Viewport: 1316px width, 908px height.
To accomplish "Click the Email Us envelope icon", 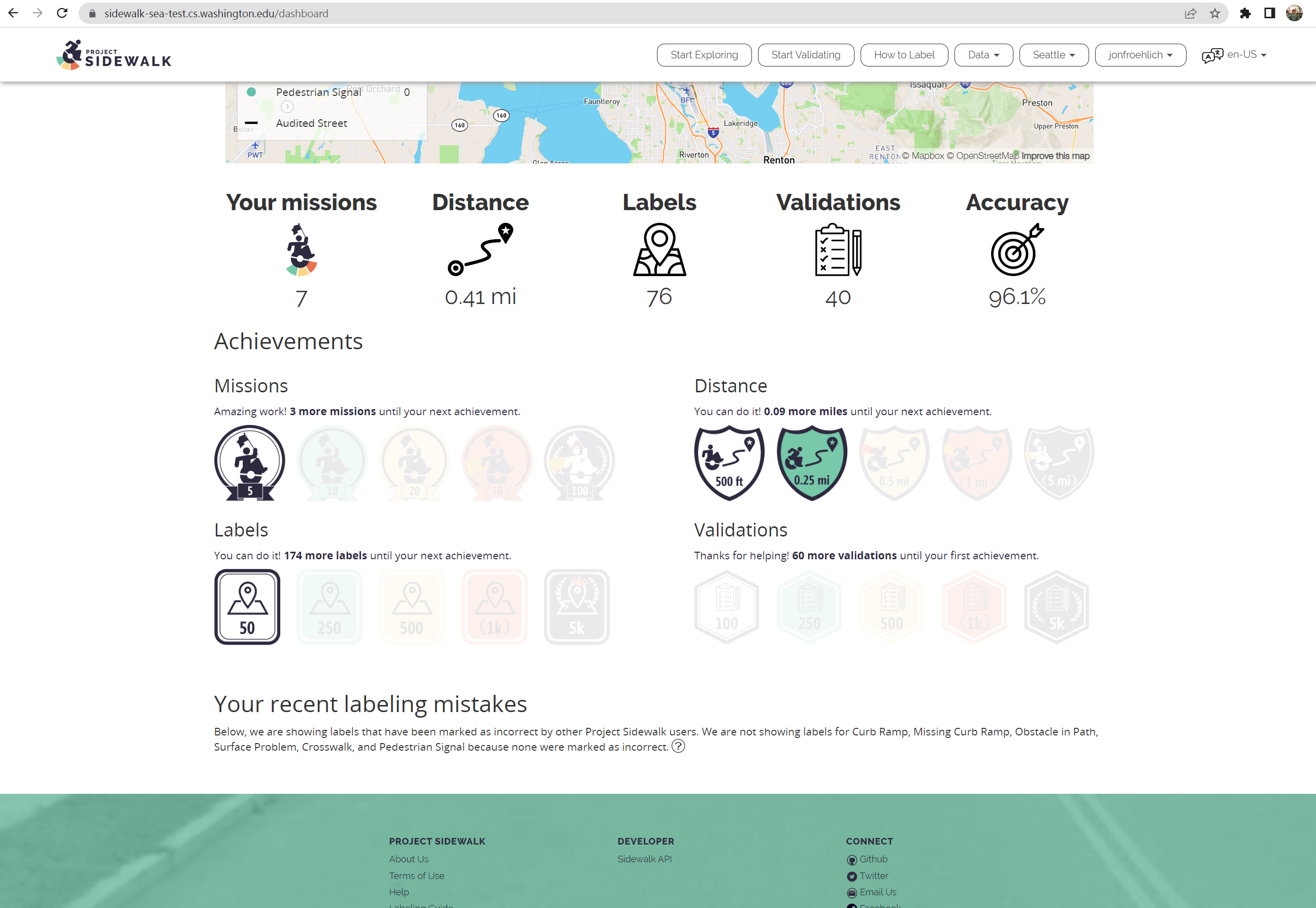I will [x=852, y=892].
